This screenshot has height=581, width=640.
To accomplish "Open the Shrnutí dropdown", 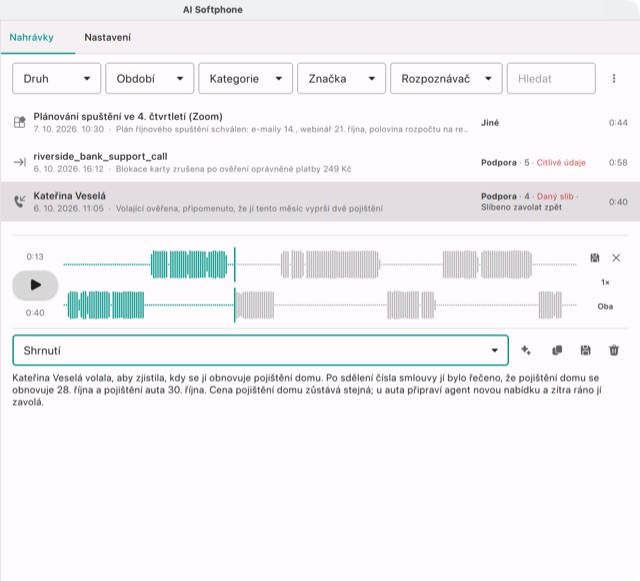I will [260, 350].
